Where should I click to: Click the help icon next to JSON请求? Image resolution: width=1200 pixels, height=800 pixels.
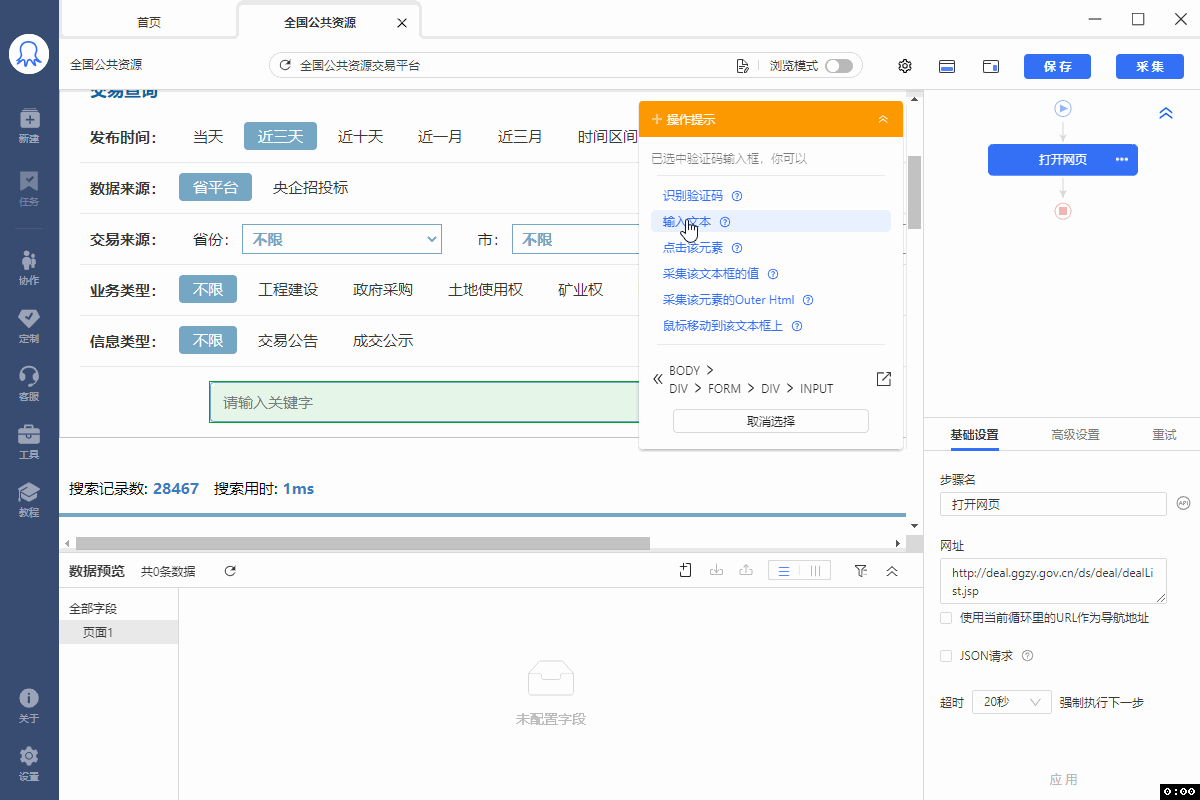click(x=1027, y=656)
